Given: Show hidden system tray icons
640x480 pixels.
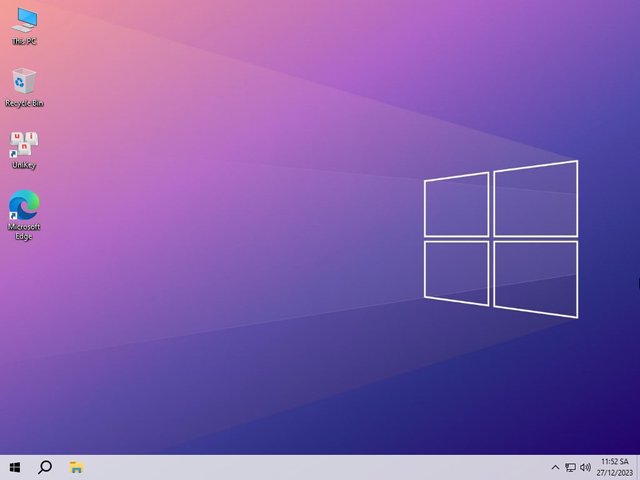Looking at the screenshot, I should (555, 468).
